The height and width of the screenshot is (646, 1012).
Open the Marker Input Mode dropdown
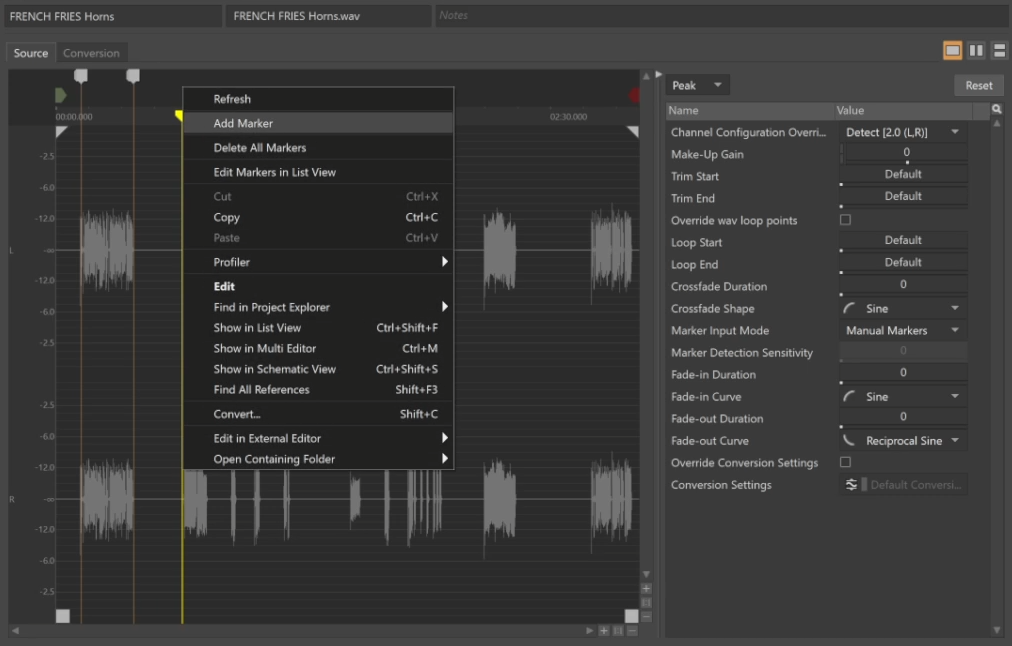[x=902, y=330]
